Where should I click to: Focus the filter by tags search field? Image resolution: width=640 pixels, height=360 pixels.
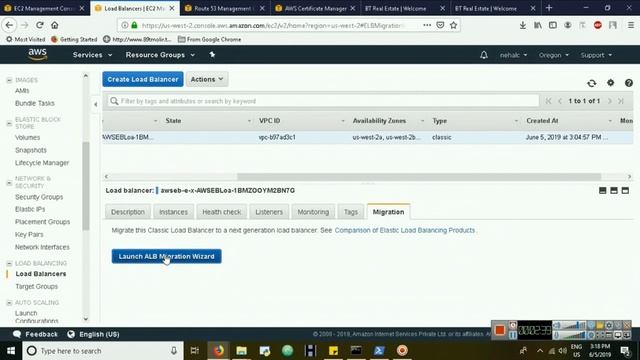323,101
